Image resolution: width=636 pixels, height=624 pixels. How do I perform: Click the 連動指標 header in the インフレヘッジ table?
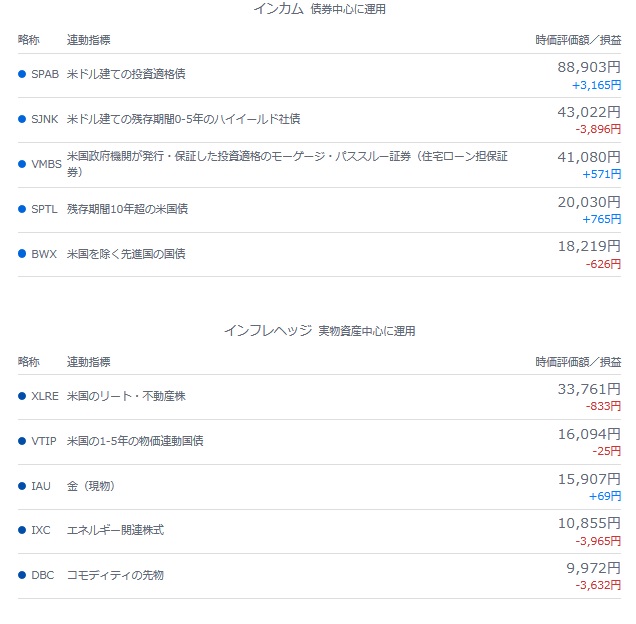[88, 362]
